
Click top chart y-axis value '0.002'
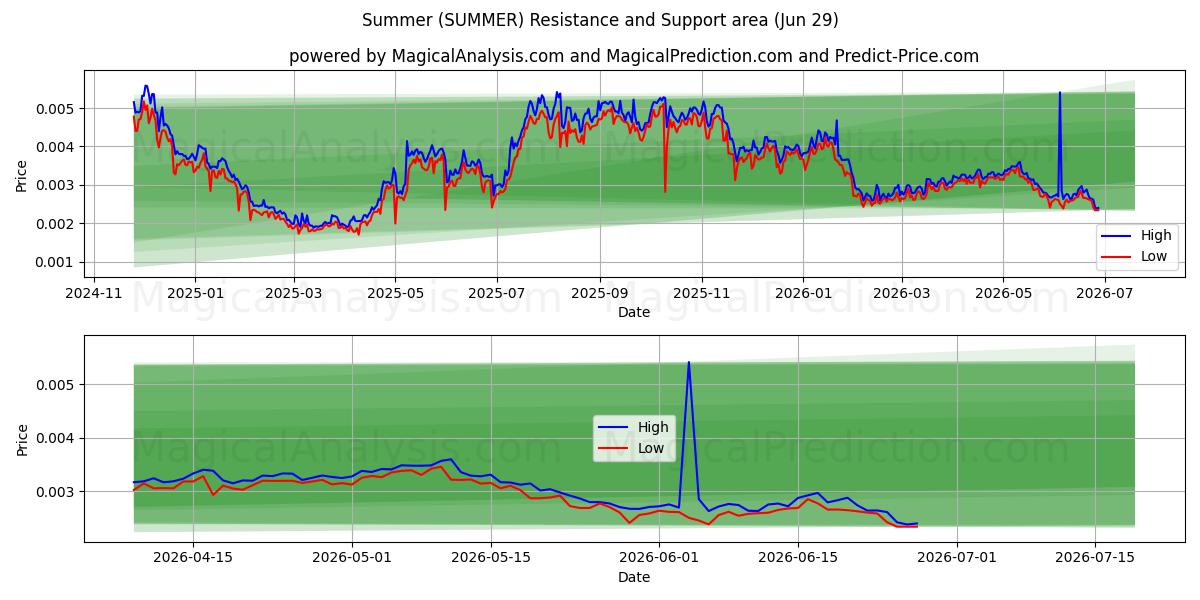click(x=57, y=224)
